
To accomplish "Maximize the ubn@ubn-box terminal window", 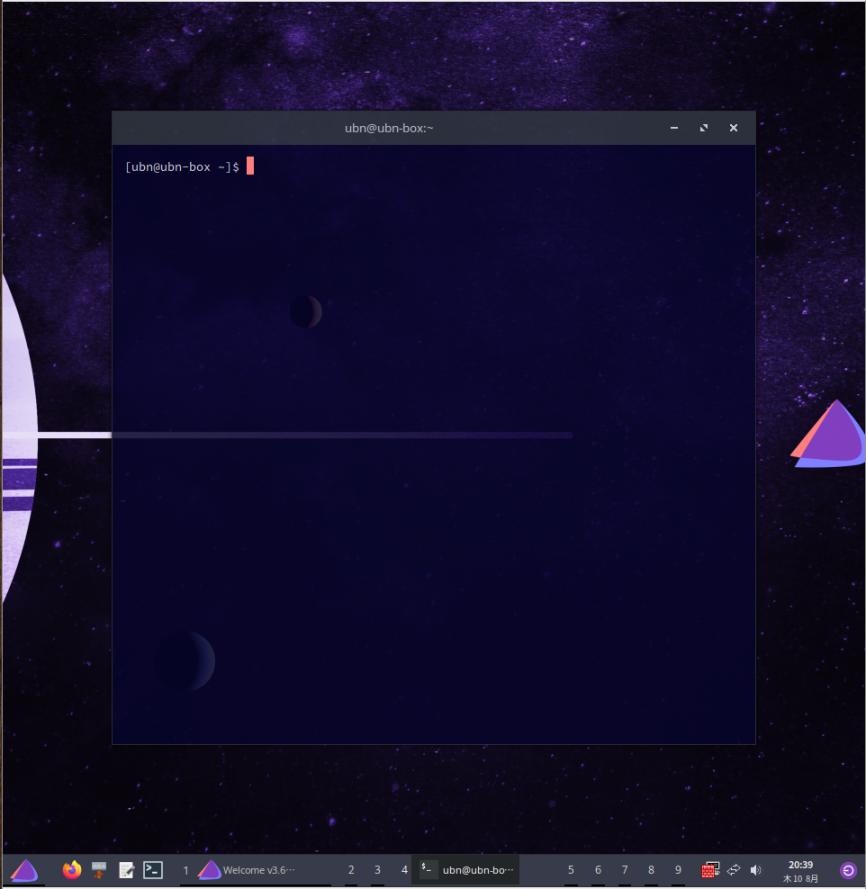I will (704, 128).
